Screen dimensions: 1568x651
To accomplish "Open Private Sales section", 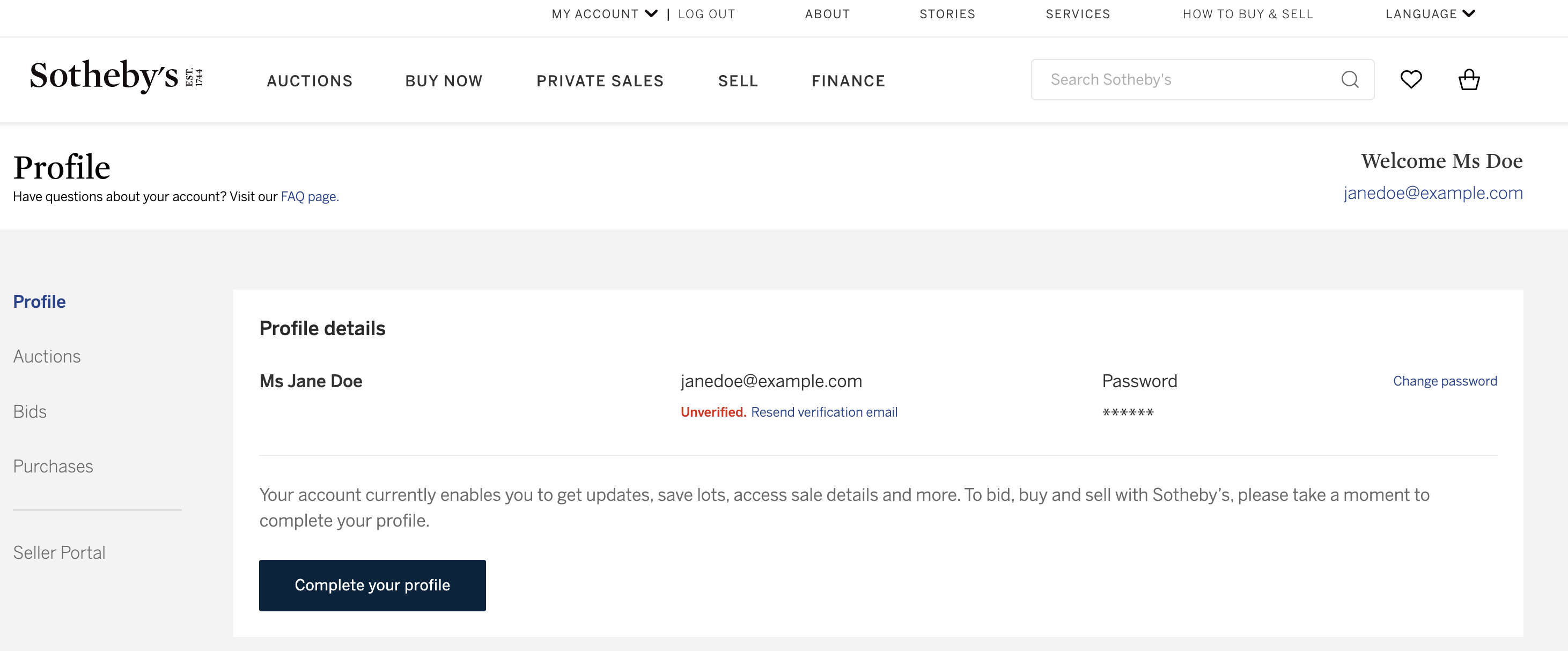I will click(600, 81).
